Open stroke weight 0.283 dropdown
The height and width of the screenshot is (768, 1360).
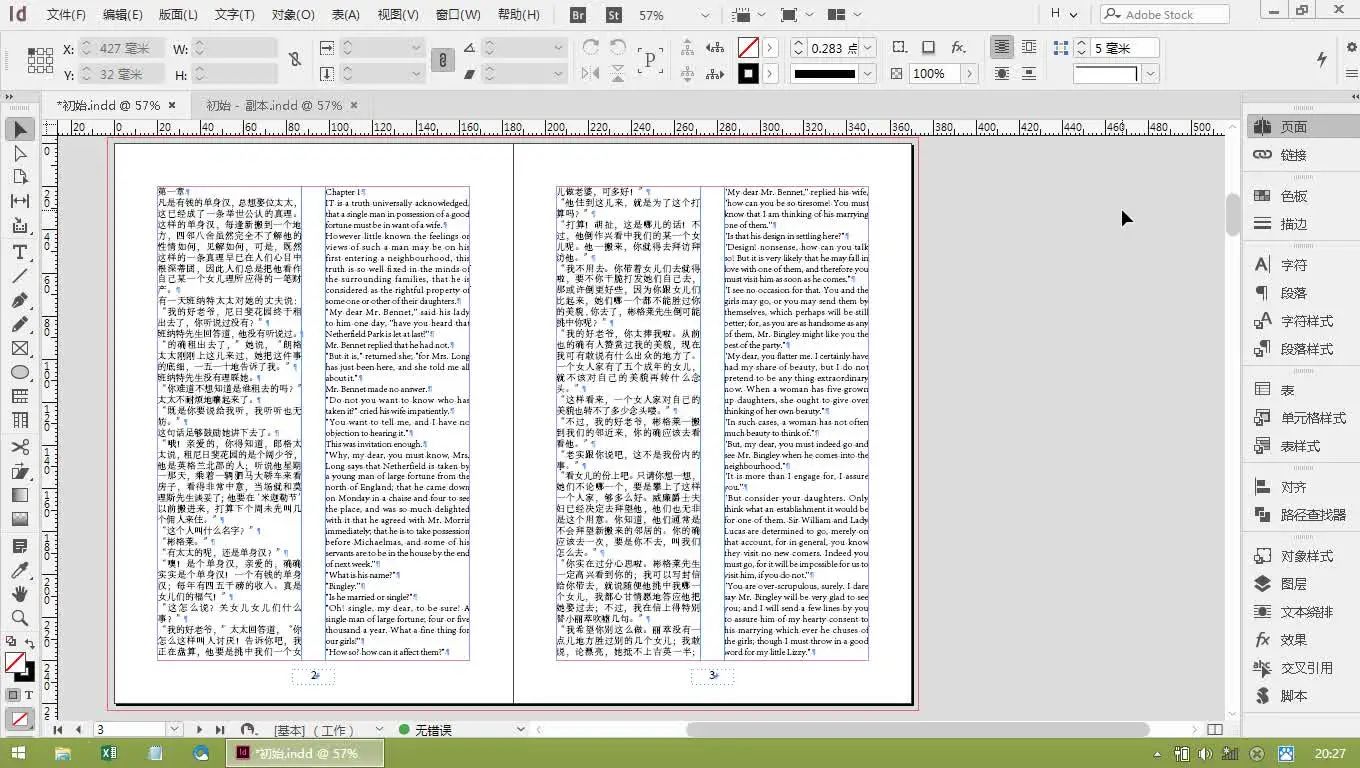868,48
